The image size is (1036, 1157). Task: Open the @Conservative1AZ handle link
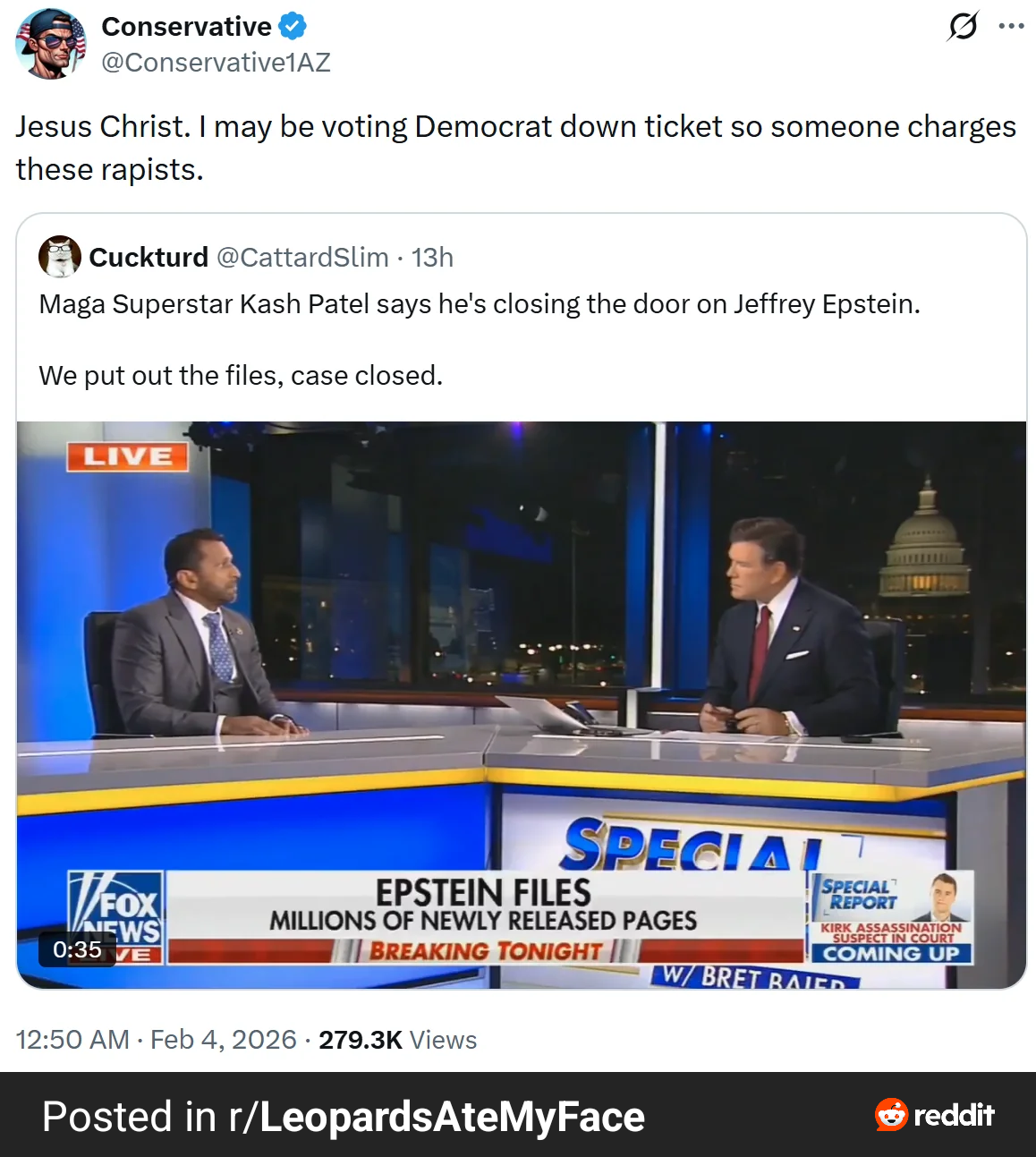(x=216, y=62)
